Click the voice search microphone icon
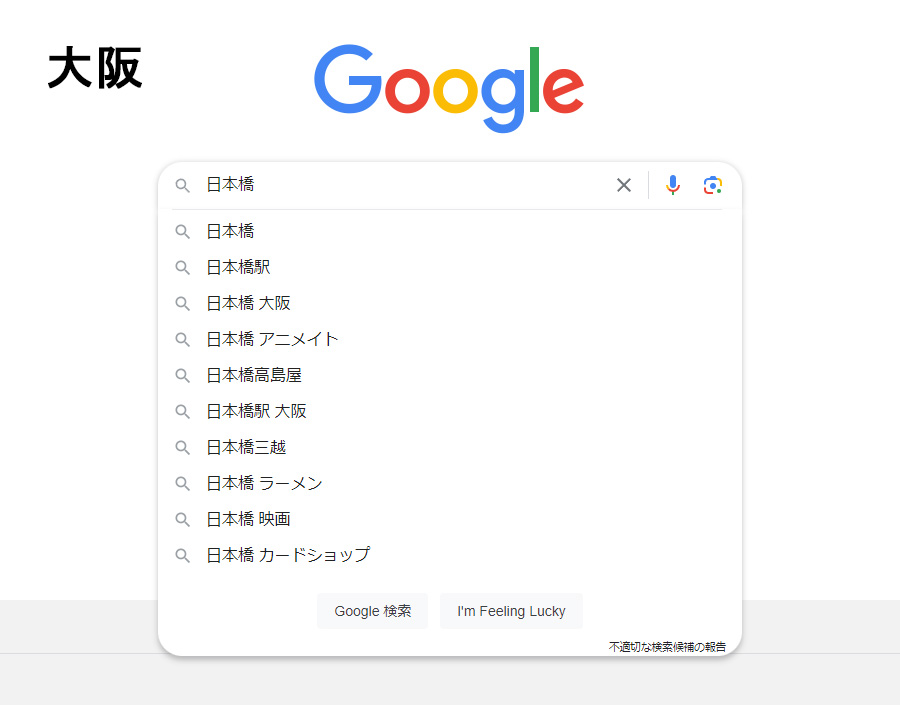The image size is (900, 705). point(673,185)
